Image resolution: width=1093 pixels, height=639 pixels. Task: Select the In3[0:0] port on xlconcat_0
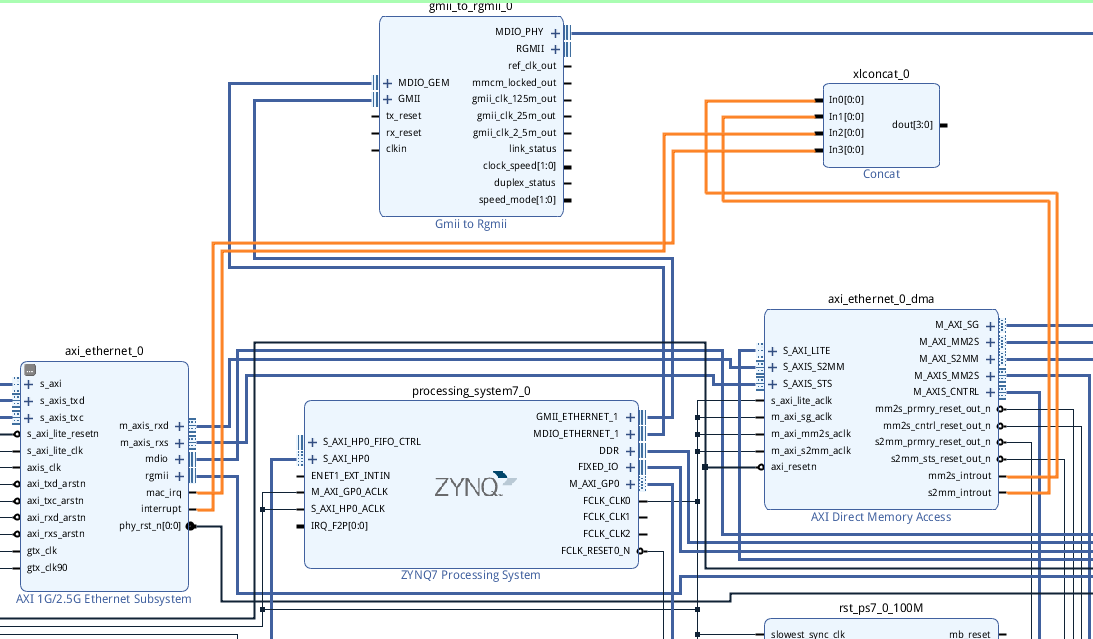coord(846,150)
